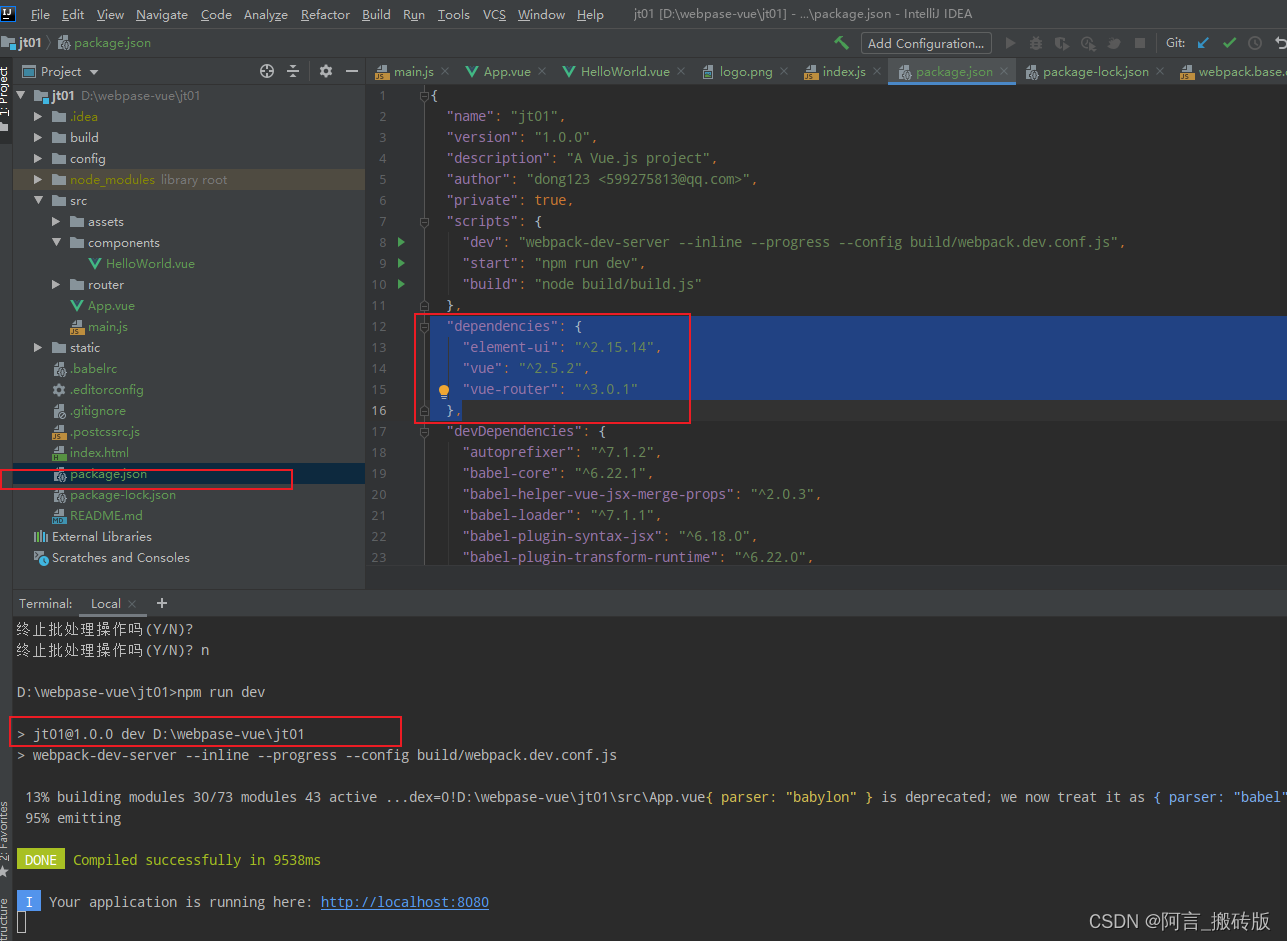1287x941 pixels.
Task: Open the Navigate menu
Action: click(x=162, y=14)
